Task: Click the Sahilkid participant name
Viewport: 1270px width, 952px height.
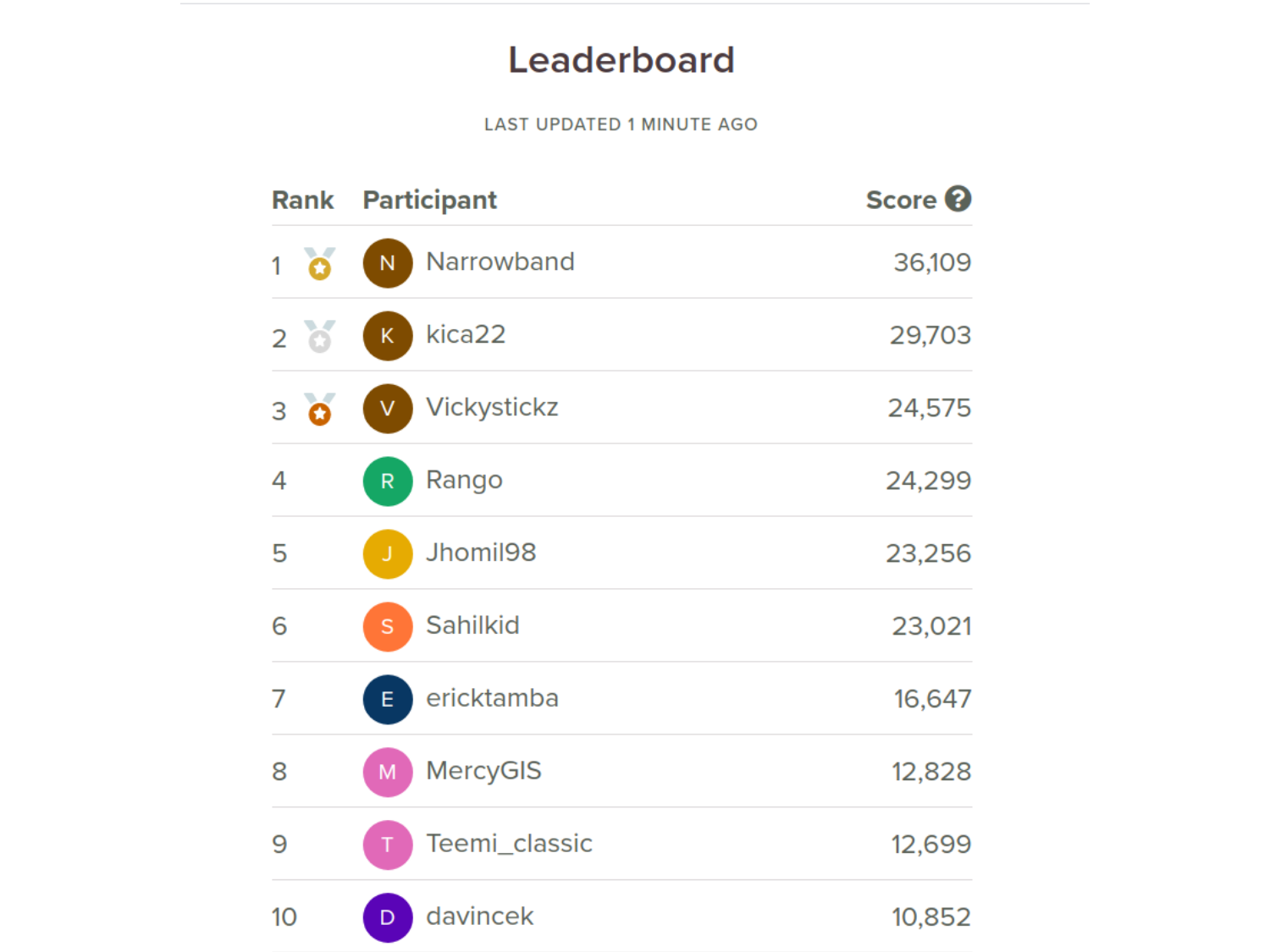Action: click(x=472, y=625)
